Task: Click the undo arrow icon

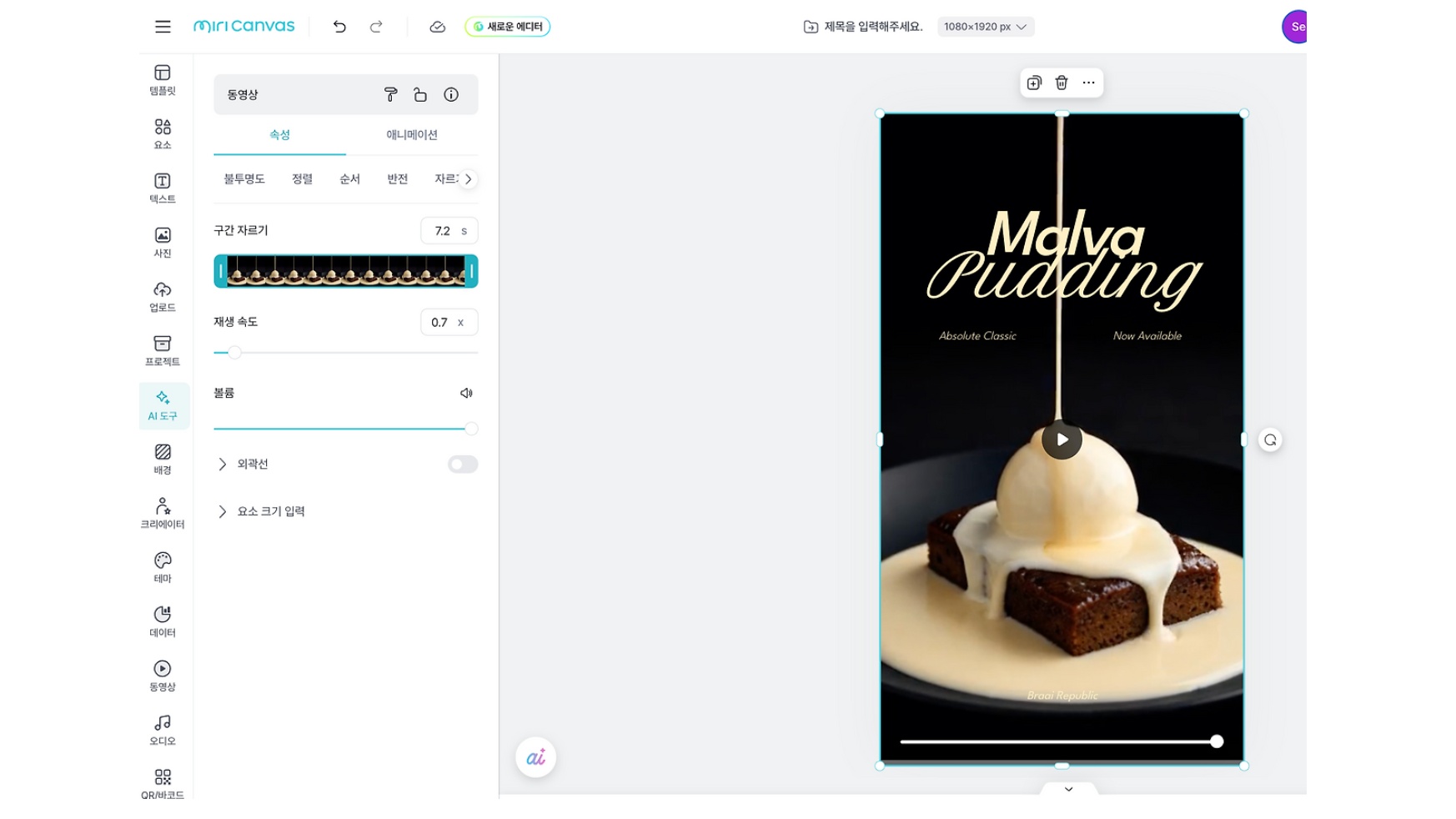Action: point(339,27)
